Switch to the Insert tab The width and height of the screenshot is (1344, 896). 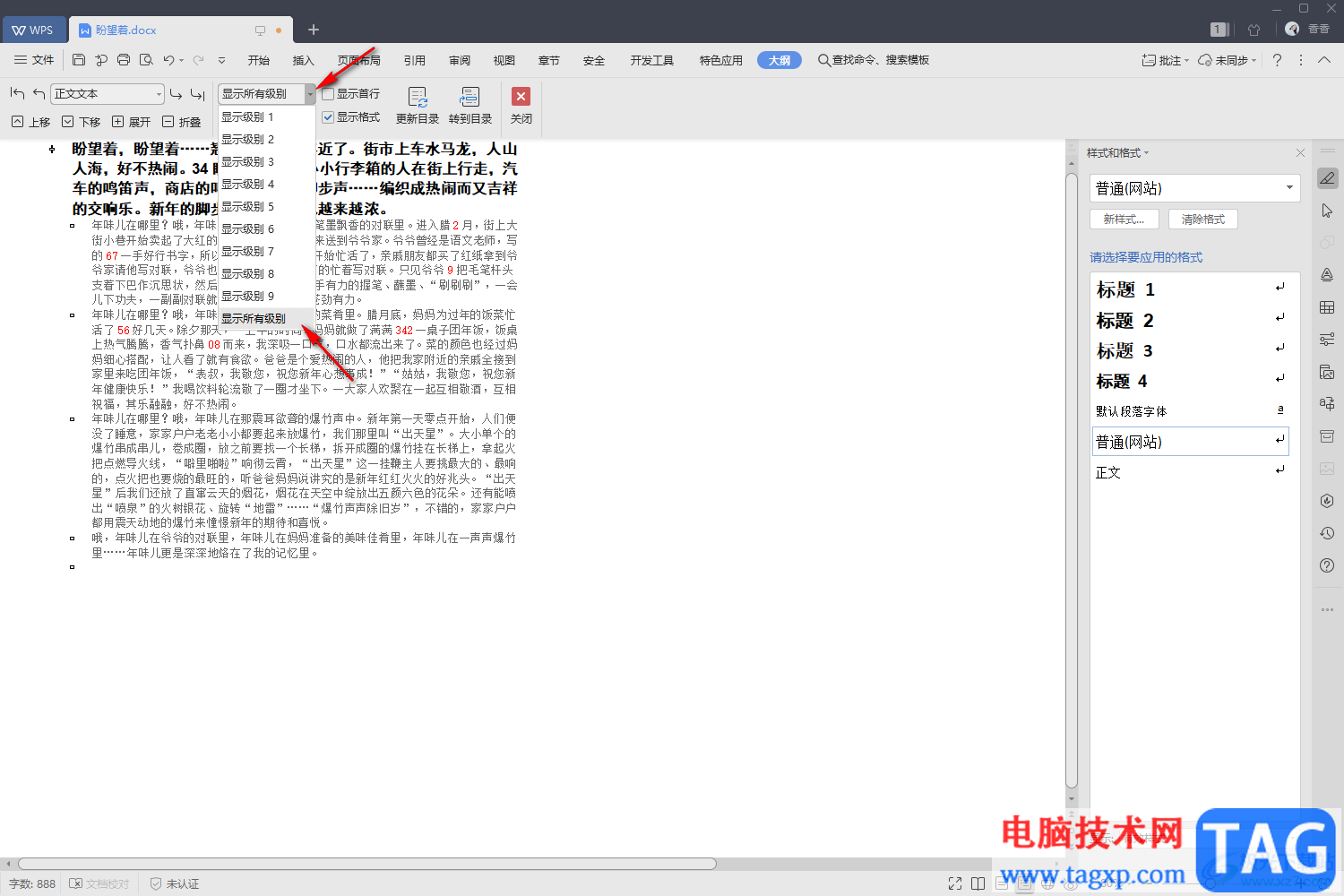[304, 60]
